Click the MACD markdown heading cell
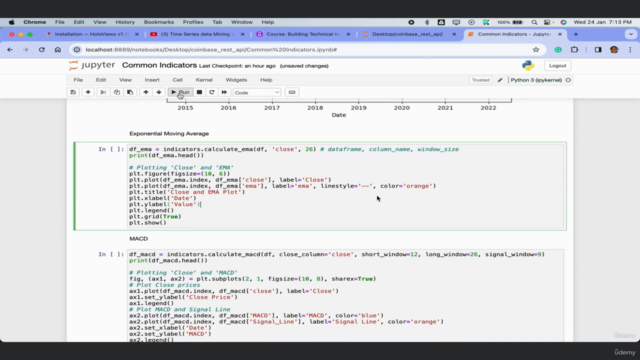Viewport: 640px width, 360px height. [x=138, y=239]
